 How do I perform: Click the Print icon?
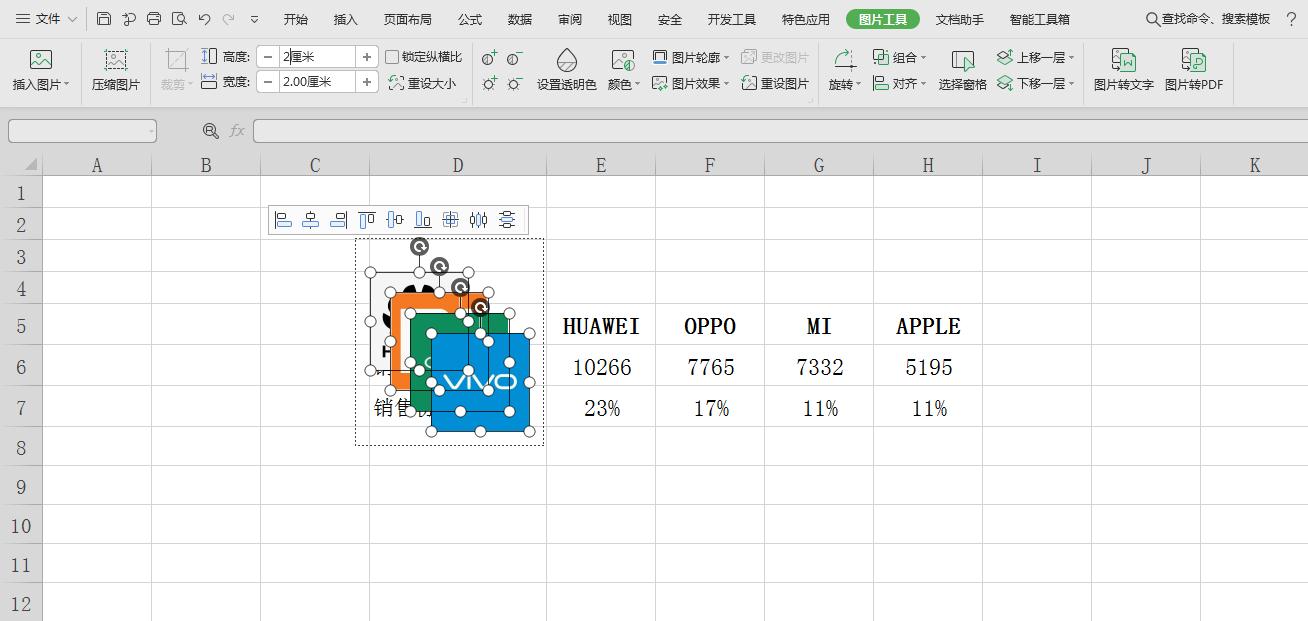(x=153, y=19)
